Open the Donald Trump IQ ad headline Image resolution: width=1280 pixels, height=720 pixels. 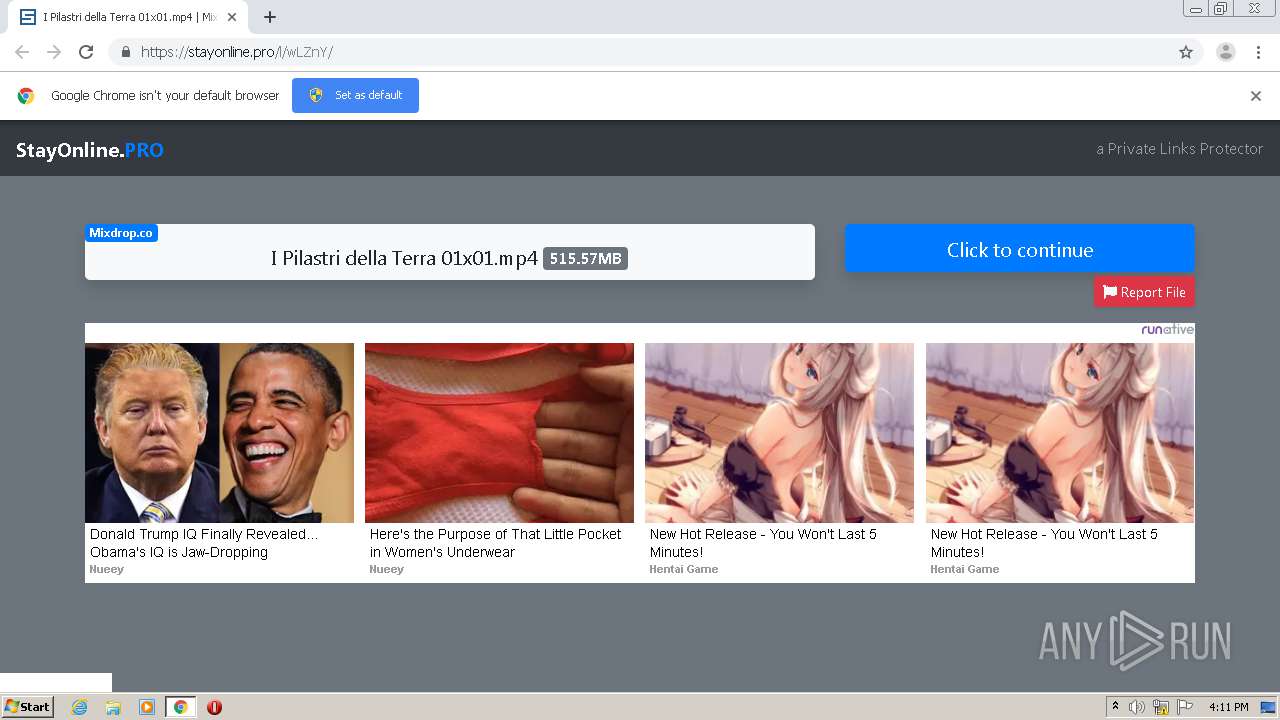pyautogui.click(x=204, y=543)
